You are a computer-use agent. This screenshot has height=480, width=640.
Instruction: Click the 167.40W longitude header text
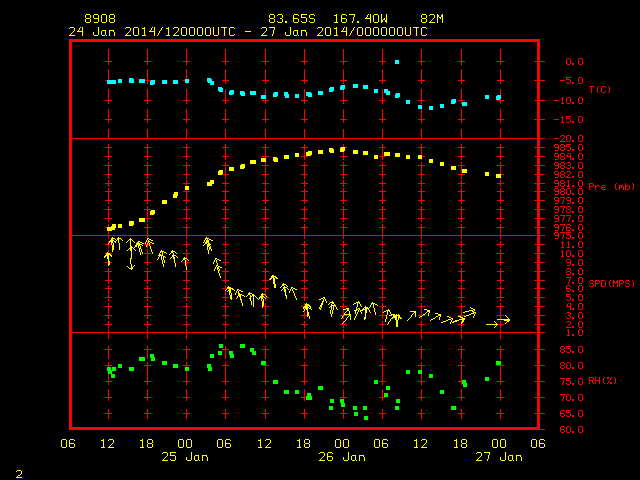click(x=360, y=19)
